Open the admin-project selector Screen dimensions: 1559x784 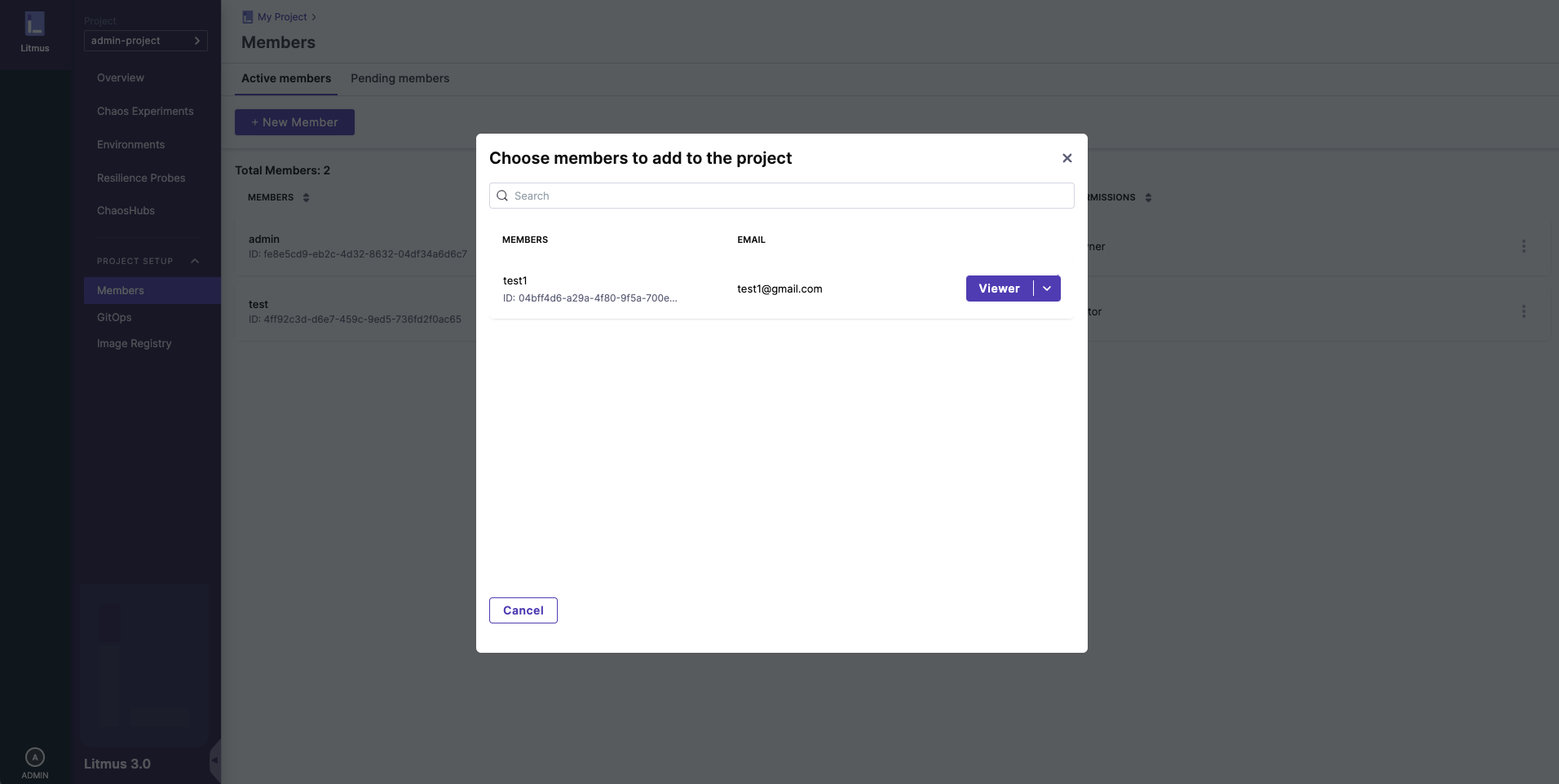145,41
